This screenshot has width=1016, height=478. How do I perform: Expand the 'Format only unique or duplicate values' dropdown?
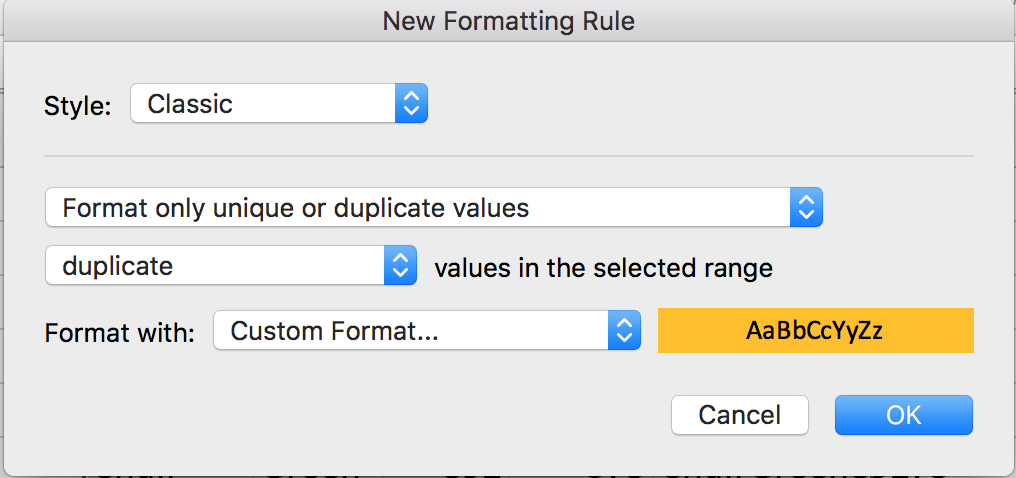point(420,208)
